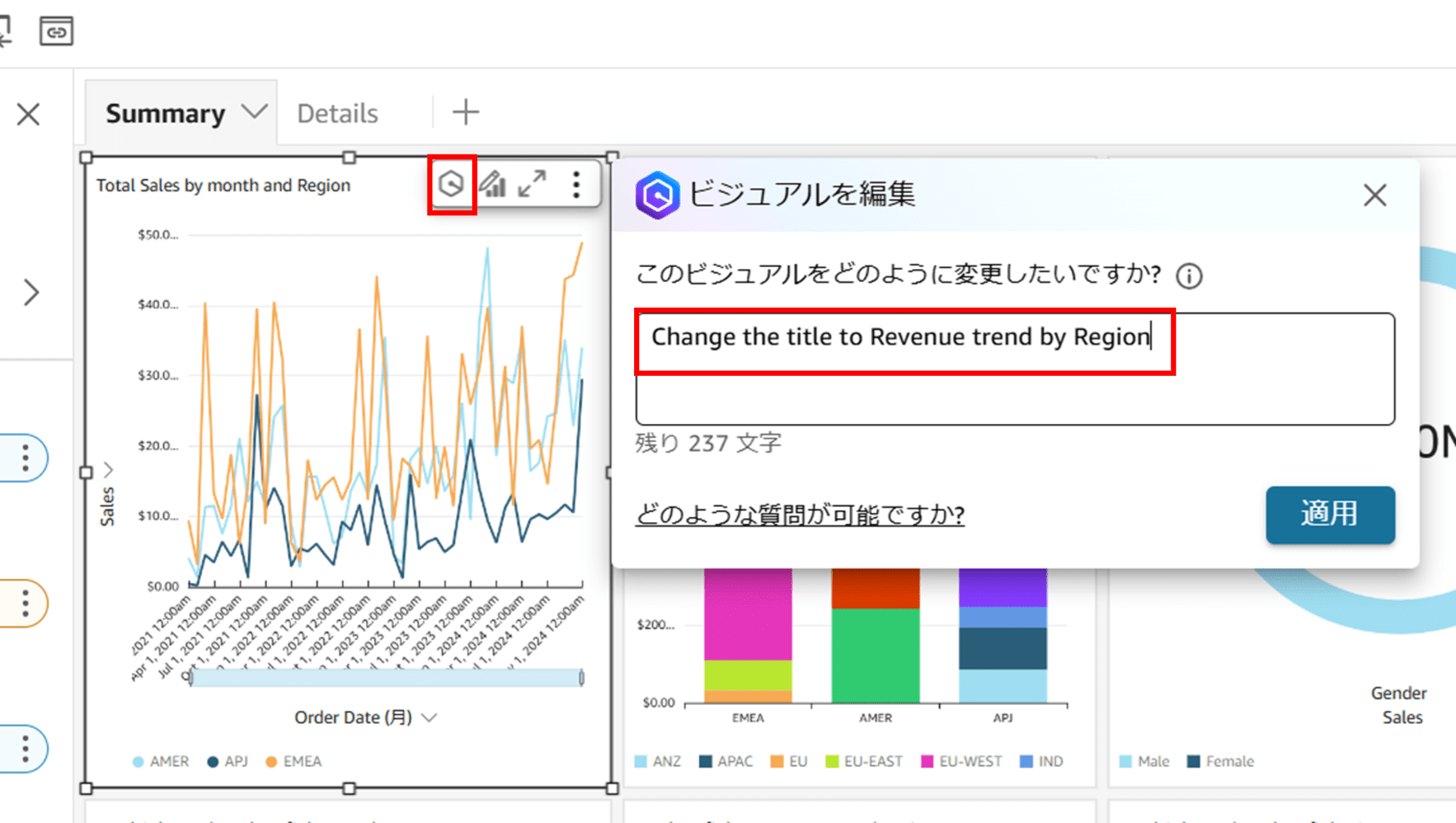Click the ANZ legend item
Screen dimensions: 1456x823
(658, 761)
